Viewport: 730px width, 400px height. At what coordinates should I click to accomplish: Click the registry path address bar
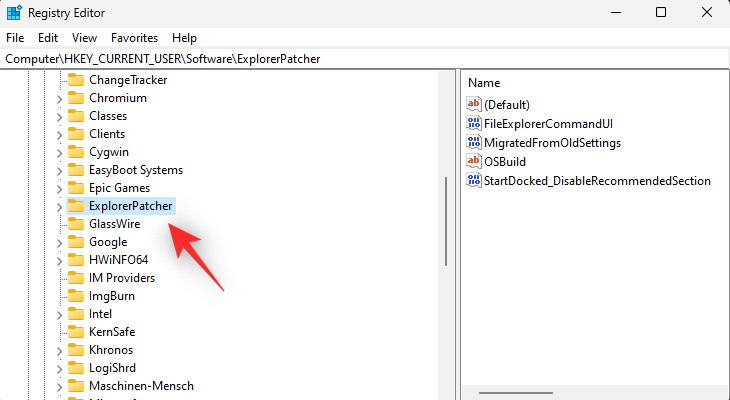(x=365, y=59)
